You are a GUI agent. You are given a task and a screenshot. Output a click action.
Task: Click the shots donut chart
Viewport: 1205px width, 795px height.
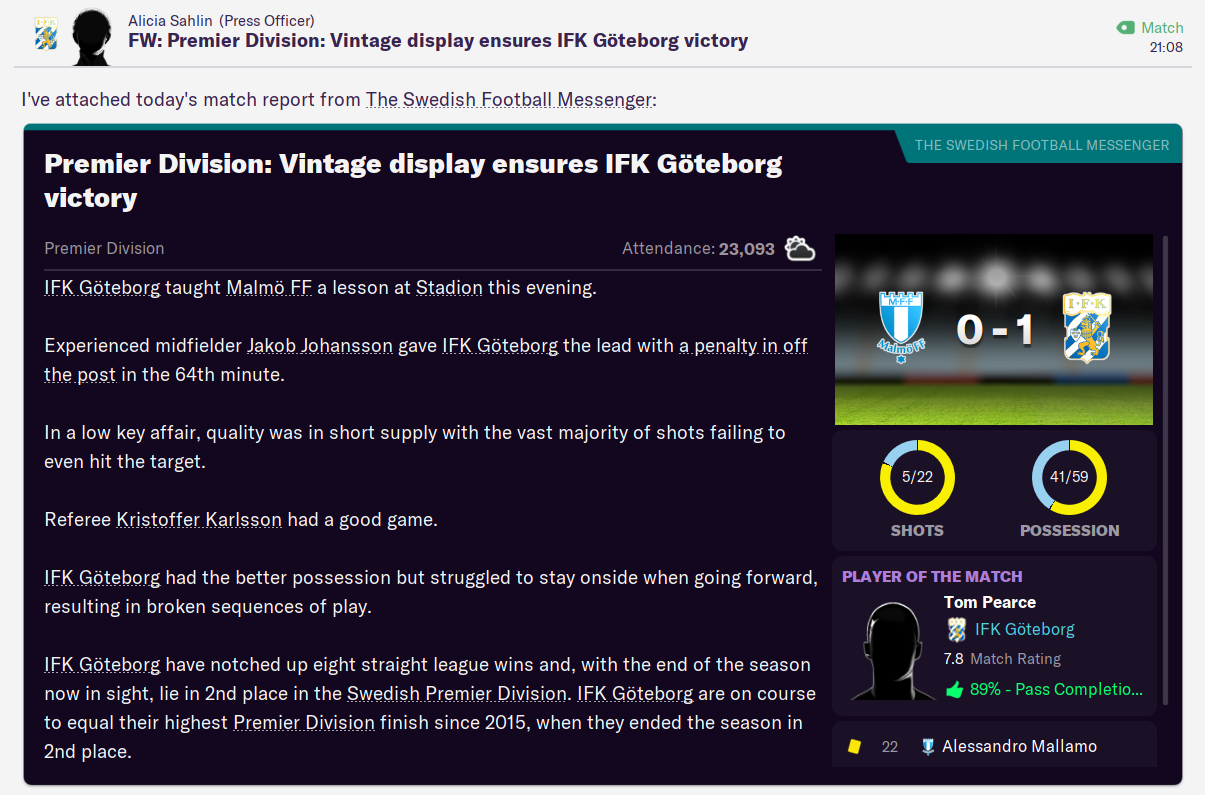click(x=917, y=477)
